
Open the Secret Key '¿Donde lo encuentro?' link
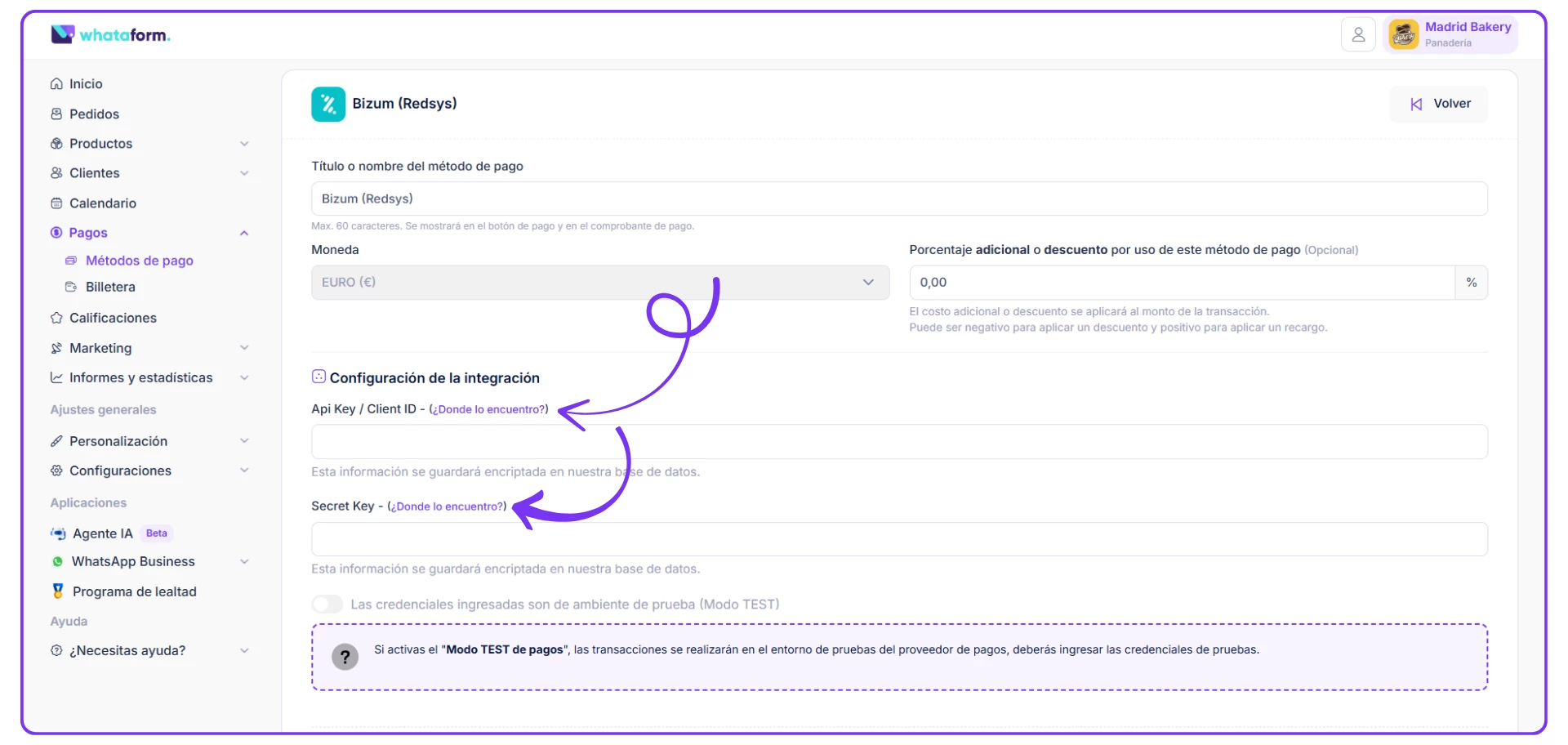tap(447, 506)
